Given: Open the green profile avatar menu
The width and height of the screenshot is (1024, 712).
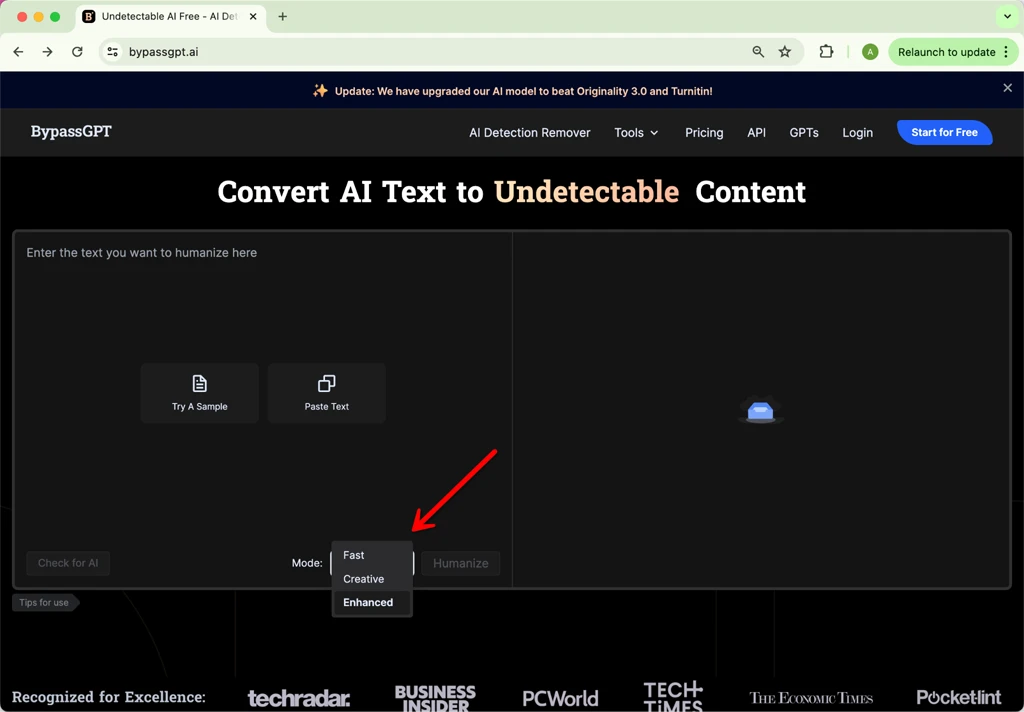Looking at the screenshot, I should coord(870,52).
